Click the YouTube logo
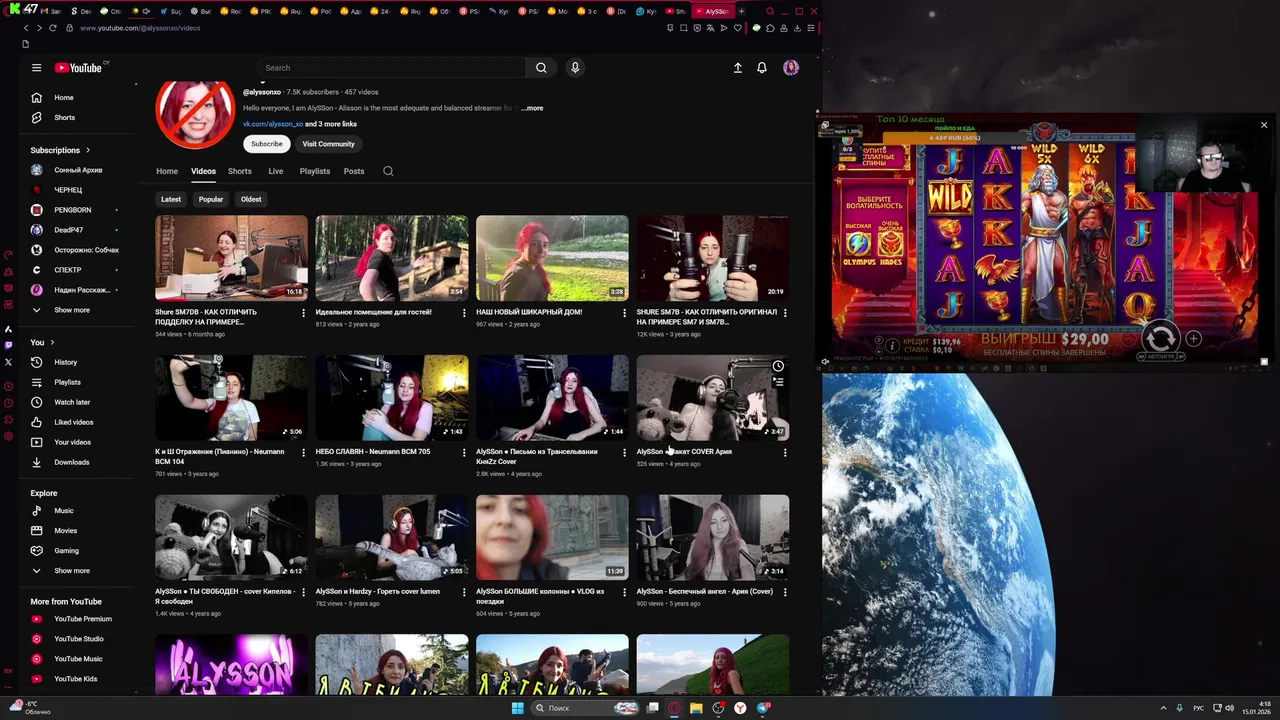1280x720 pixels. [79, 68]
